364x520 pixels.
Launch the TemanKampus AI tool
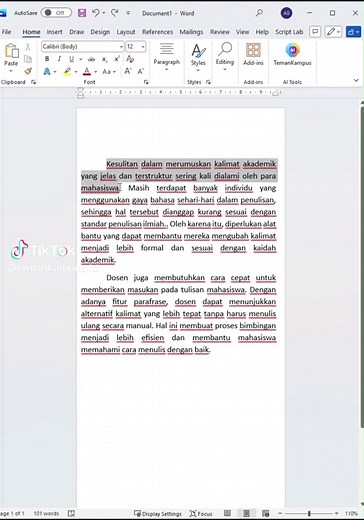(292, 54)
